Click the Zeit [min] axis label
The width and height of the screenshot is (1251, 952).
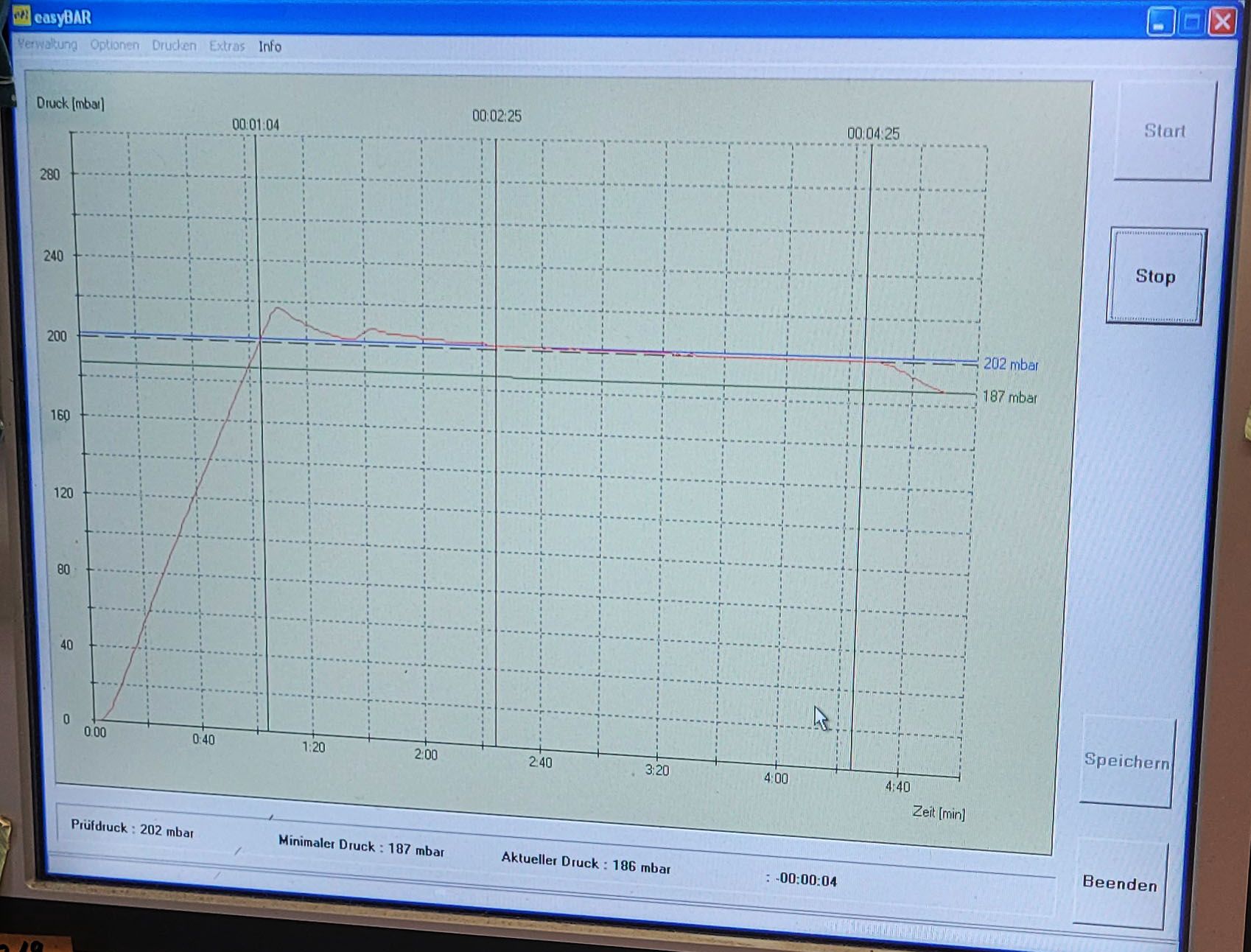click(x=939, y=812)
